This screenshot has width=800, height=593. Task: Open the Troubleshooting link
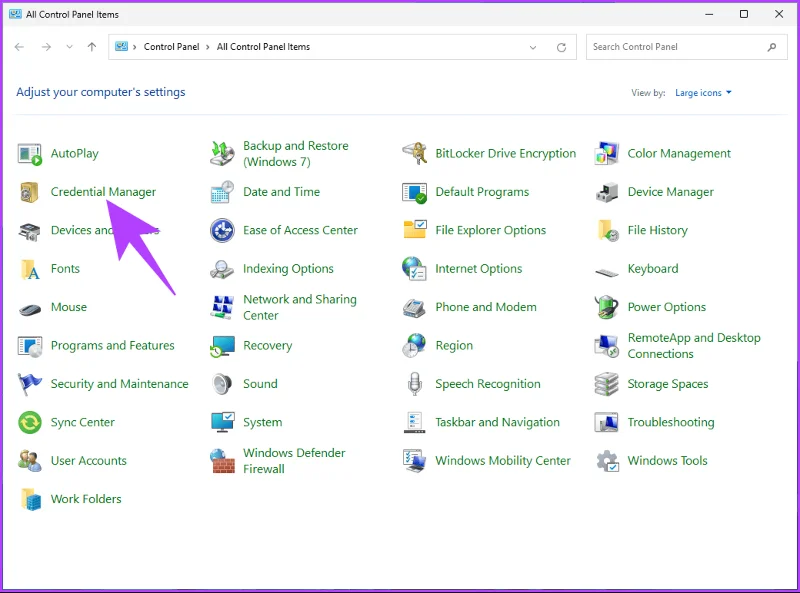pyautogui.click(x=671, y=423)
